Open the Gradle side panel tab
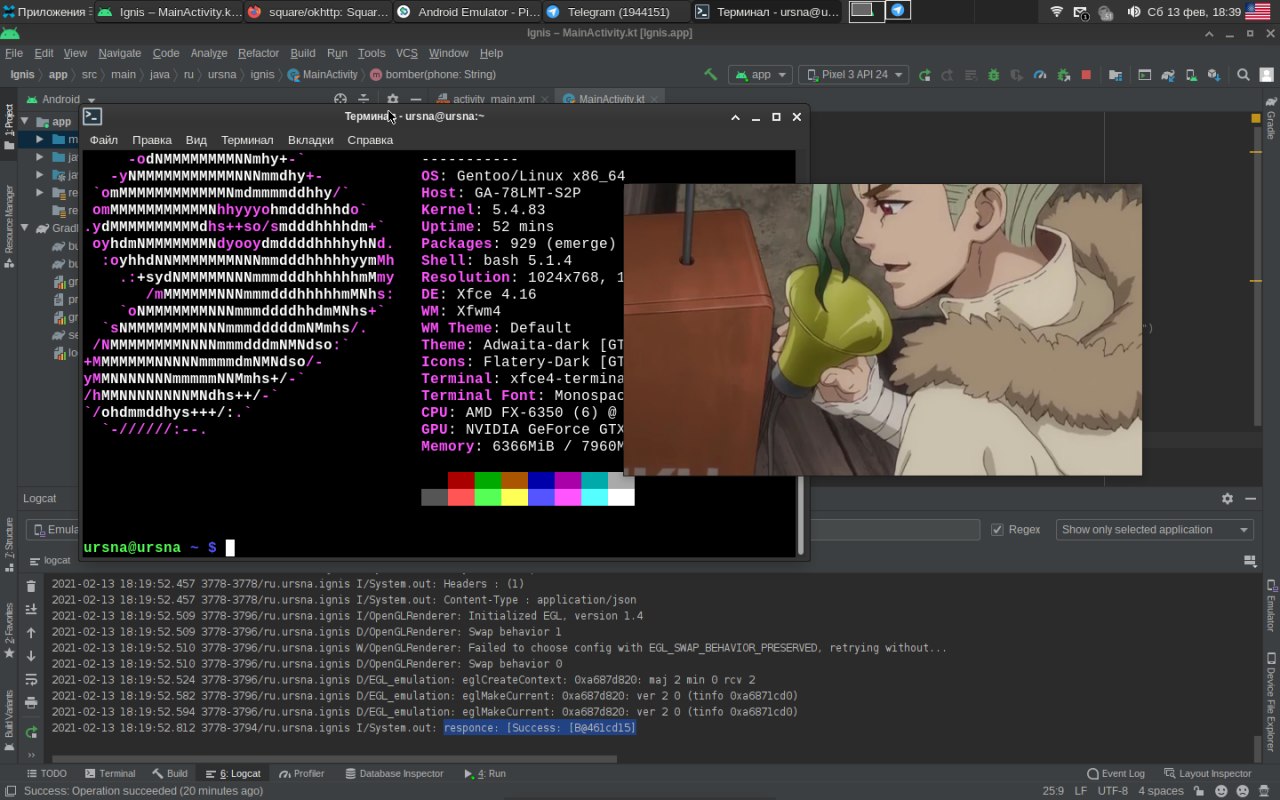Screen dimensions: 1280x800 click(1271, 118)
